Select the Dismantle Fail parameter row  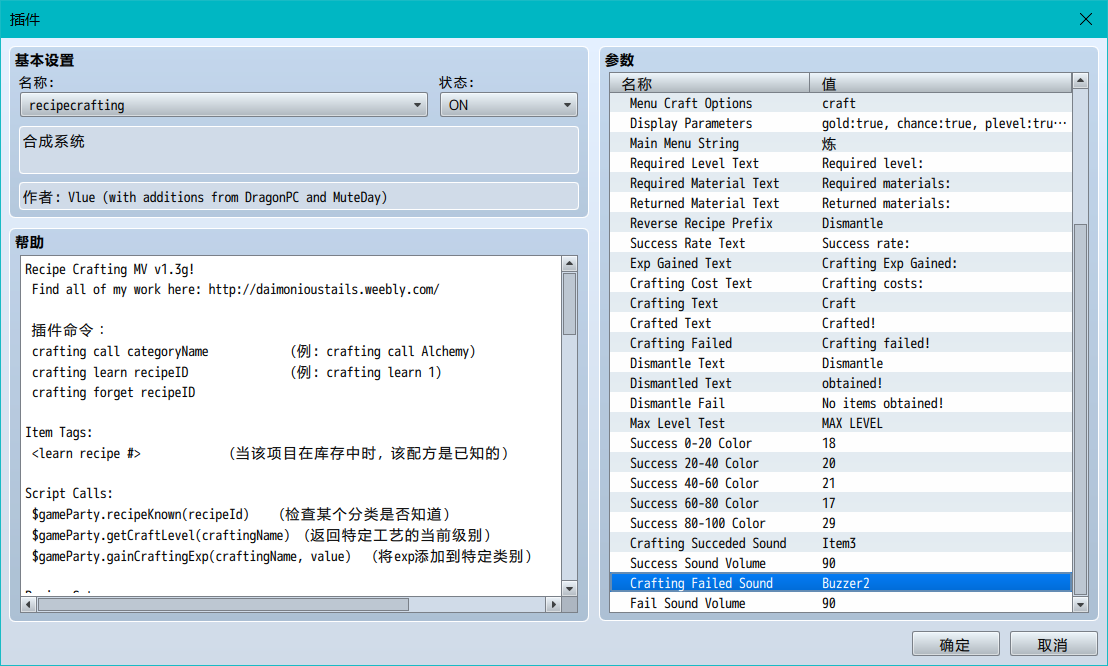pos(841,403)
